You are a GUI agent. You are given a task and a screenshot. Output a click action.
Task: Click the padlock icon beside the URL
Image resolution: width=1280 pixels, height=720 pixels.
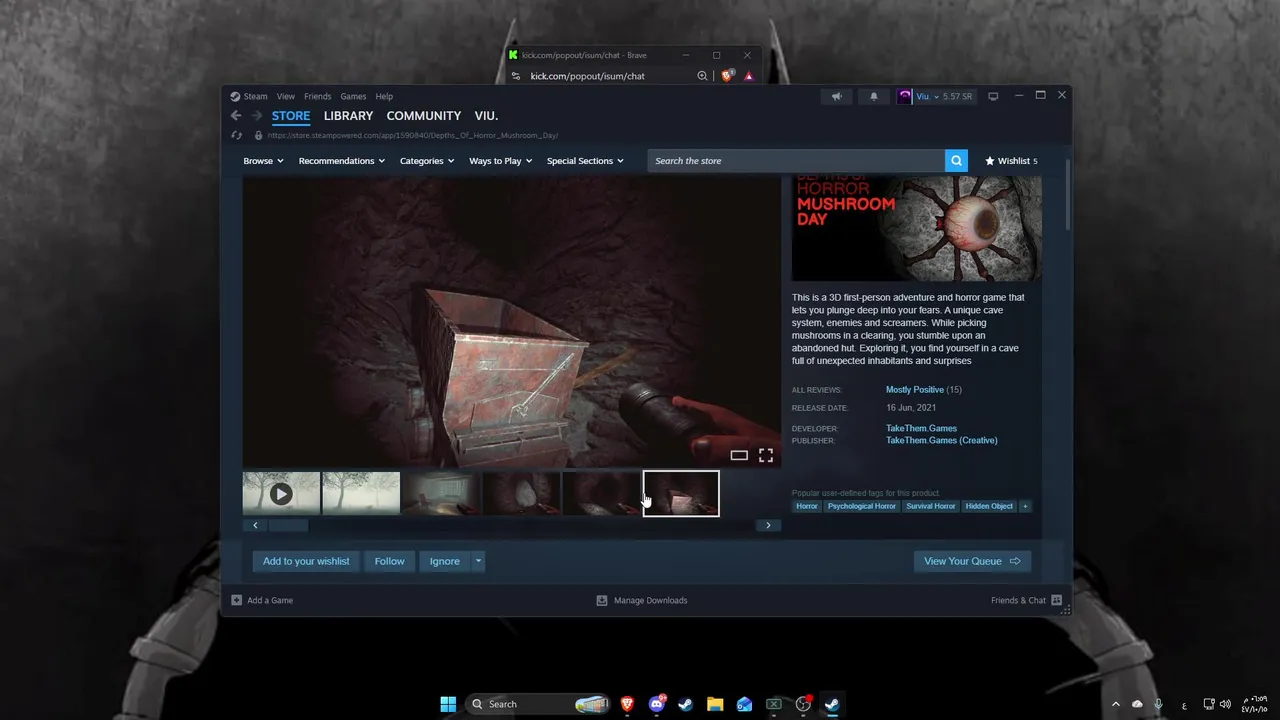[258, 135]
